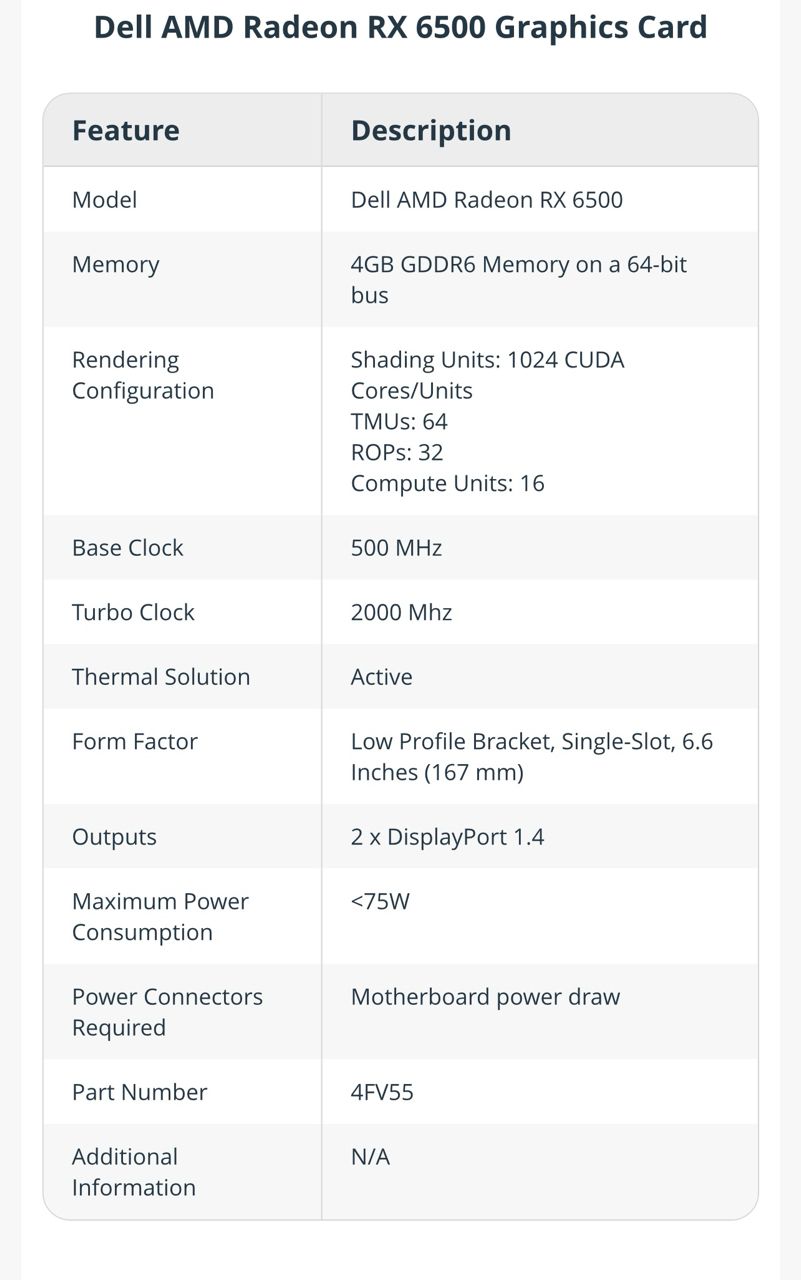
Task: Click the Description column header
Action: (431, 131)
